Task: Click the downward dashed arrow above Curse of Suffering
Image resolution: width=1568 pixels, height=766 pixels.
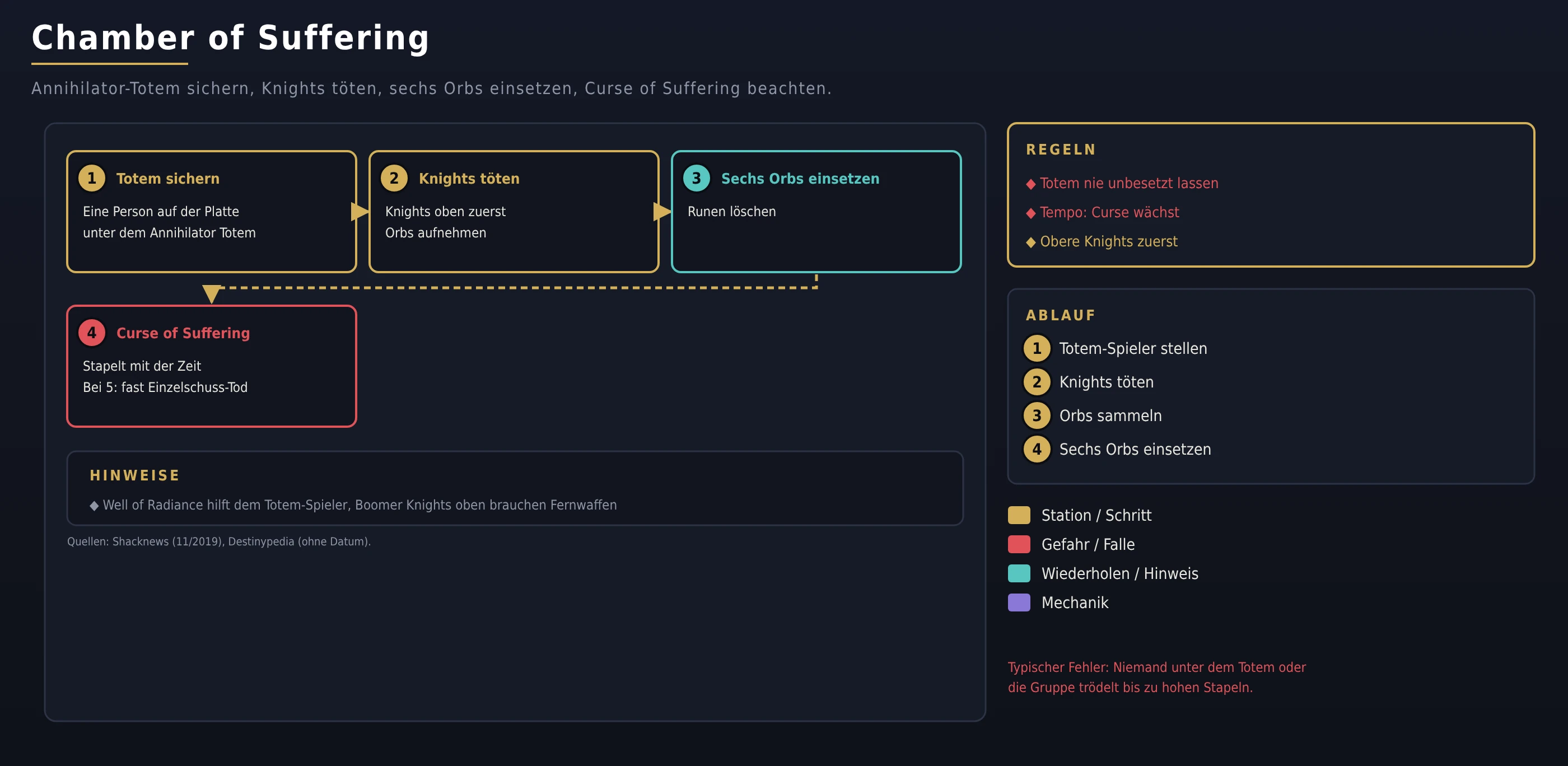Action: (x=212, y=293)
